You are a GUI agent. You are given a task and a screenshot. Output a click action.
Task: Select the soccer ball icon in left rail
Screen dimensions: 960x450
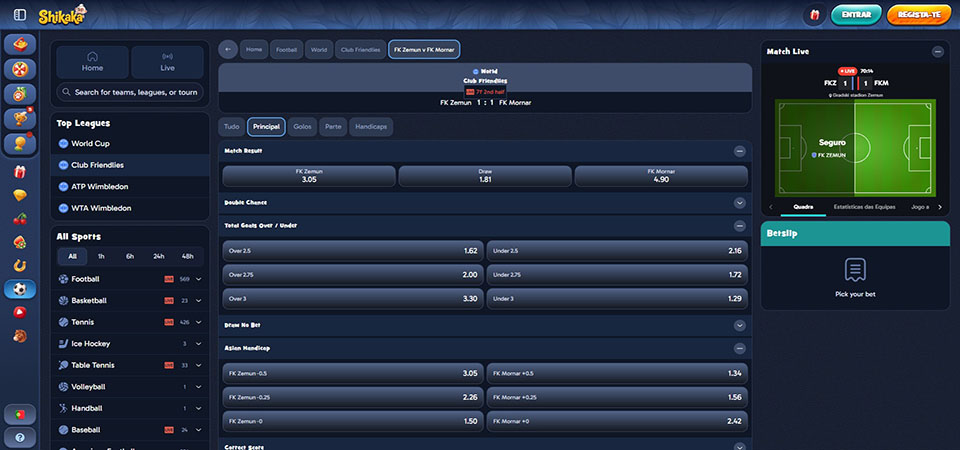tap(20, 289)
